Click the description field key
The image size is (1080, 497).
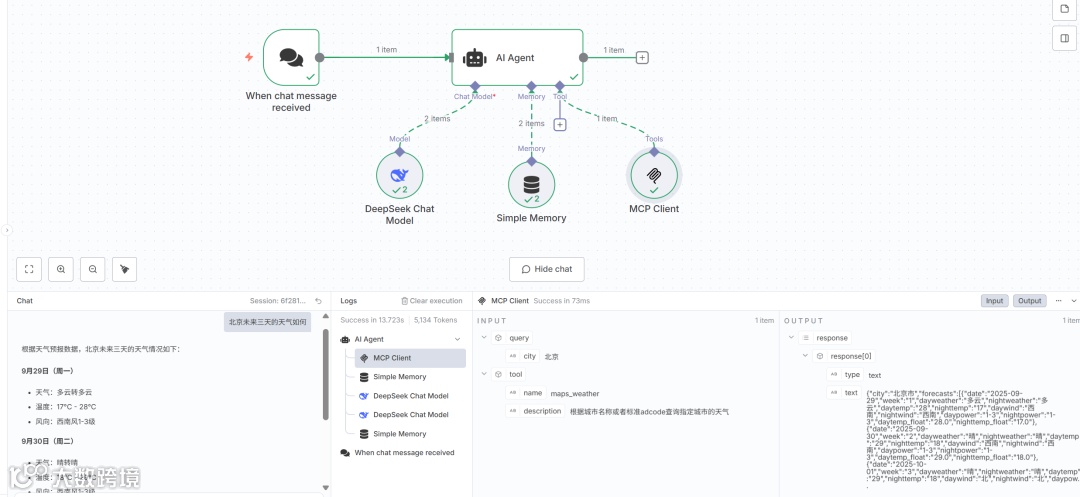click(542, 411)
